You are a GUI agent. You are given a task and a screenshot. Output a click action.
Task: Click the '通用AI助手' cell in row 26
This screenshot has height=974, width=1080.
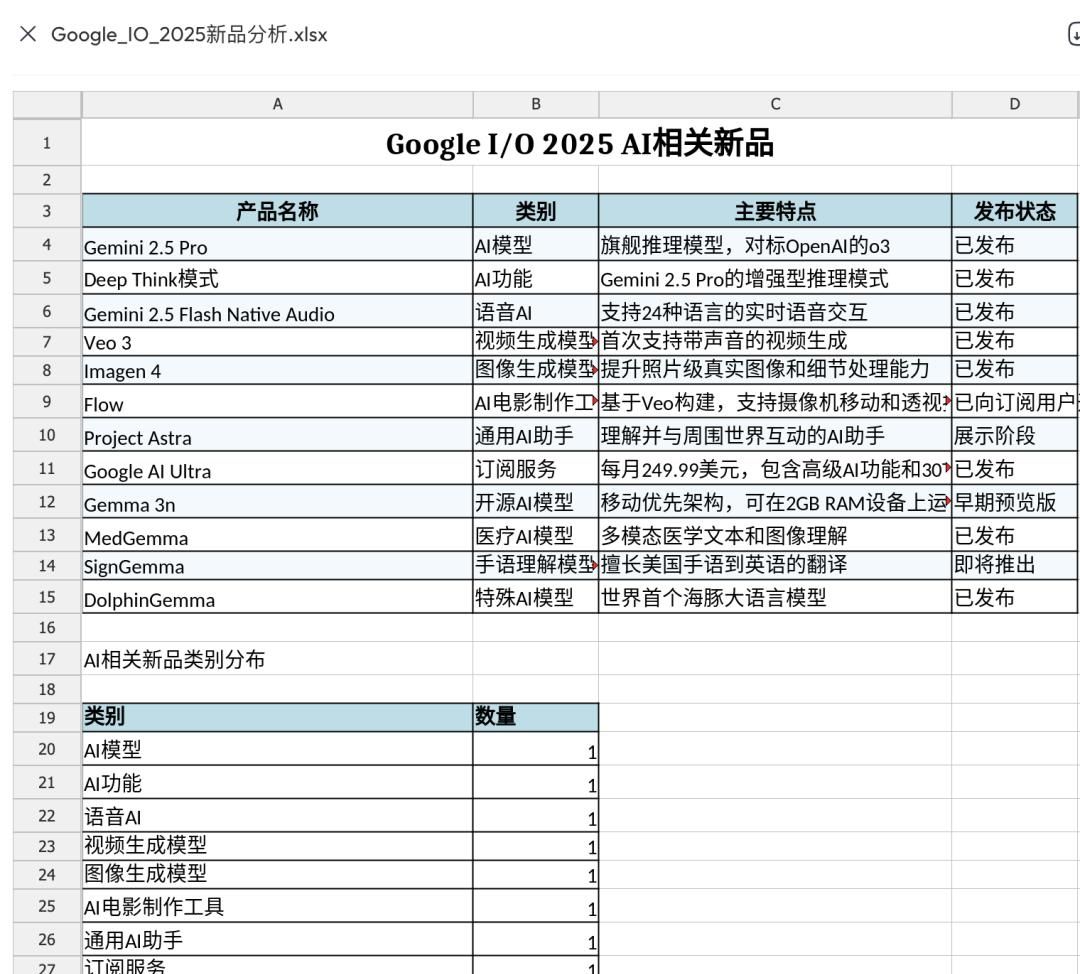[277, 940]
